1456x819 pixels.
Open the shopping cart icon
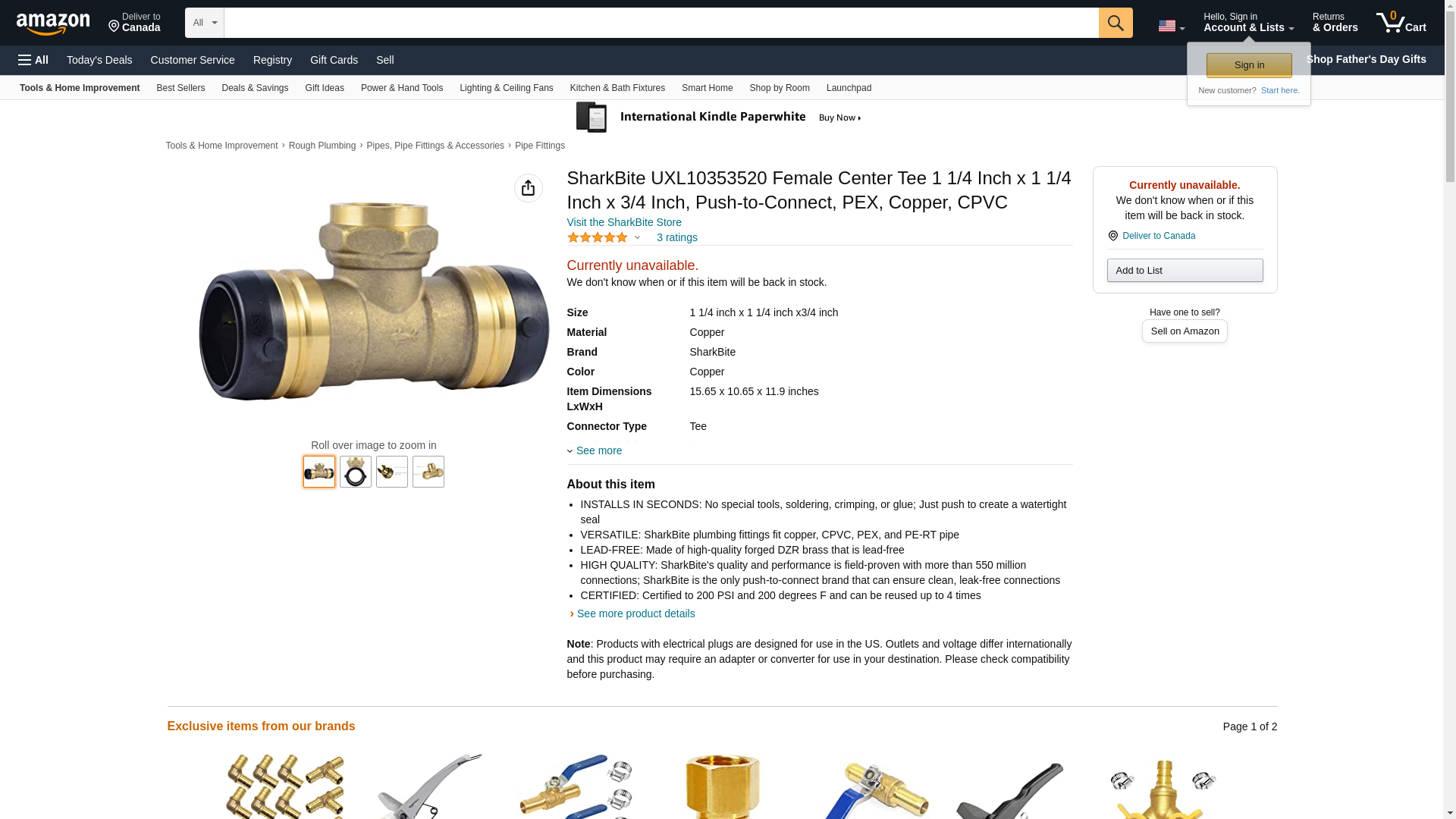point(1401,22)
